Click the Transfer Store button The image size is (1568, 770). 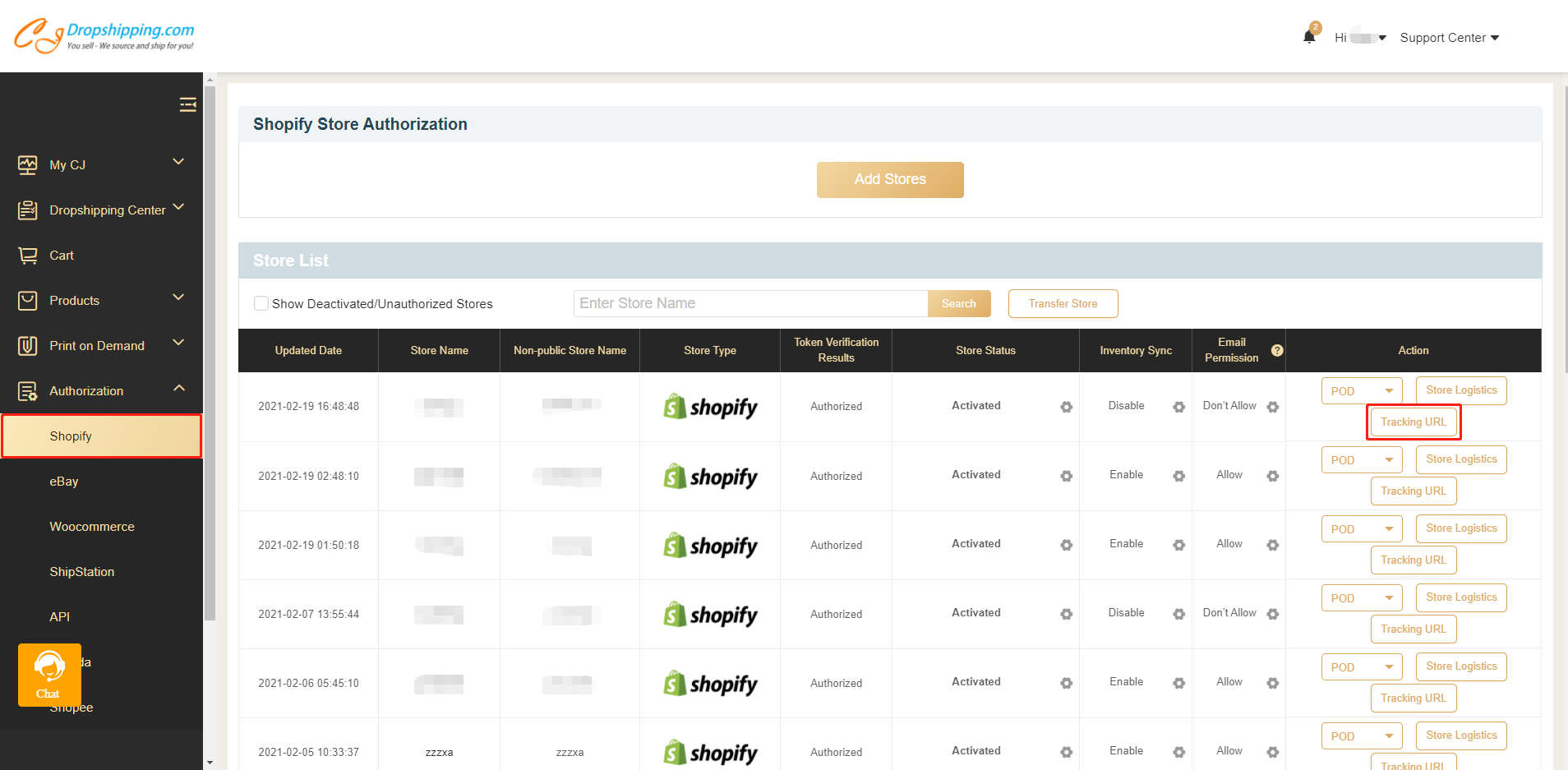point(1063,303)
